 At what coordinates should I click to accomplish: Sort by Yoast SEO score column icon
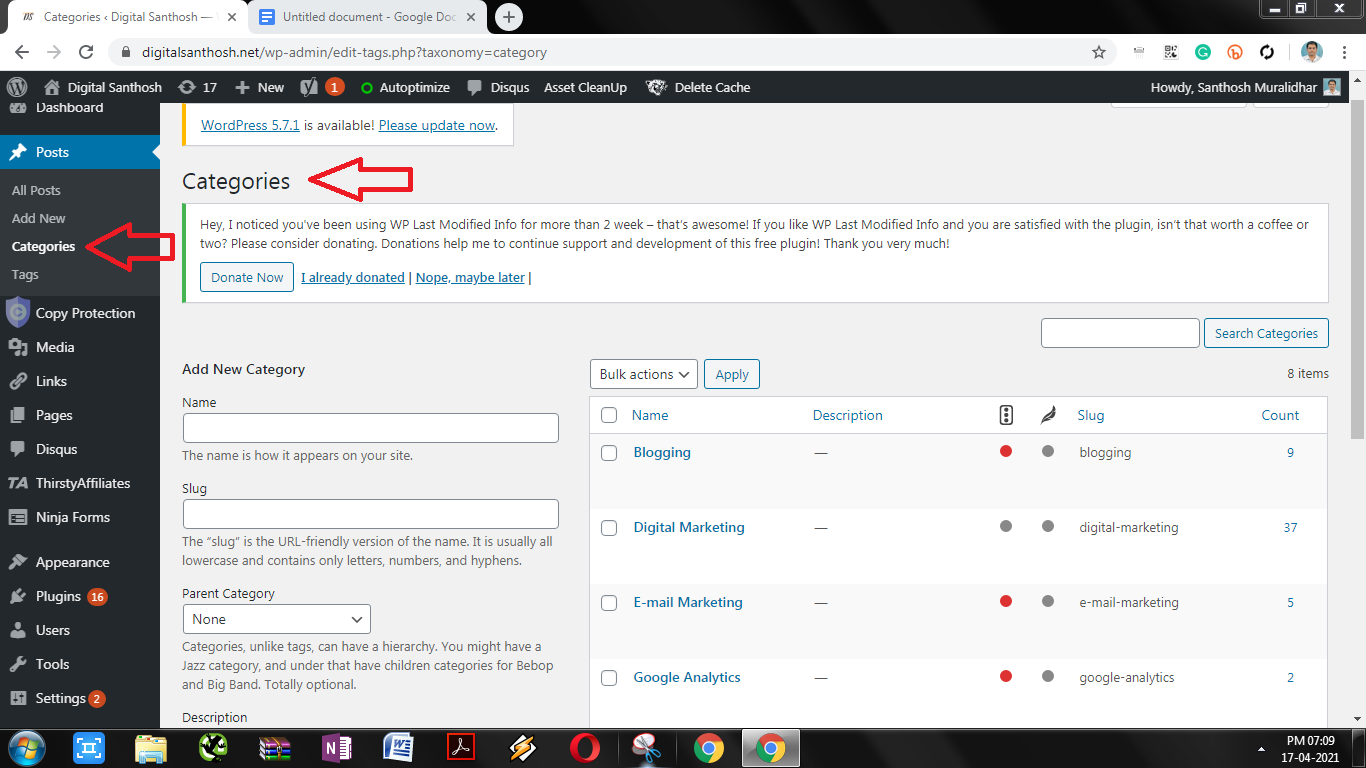(1006, 415)
